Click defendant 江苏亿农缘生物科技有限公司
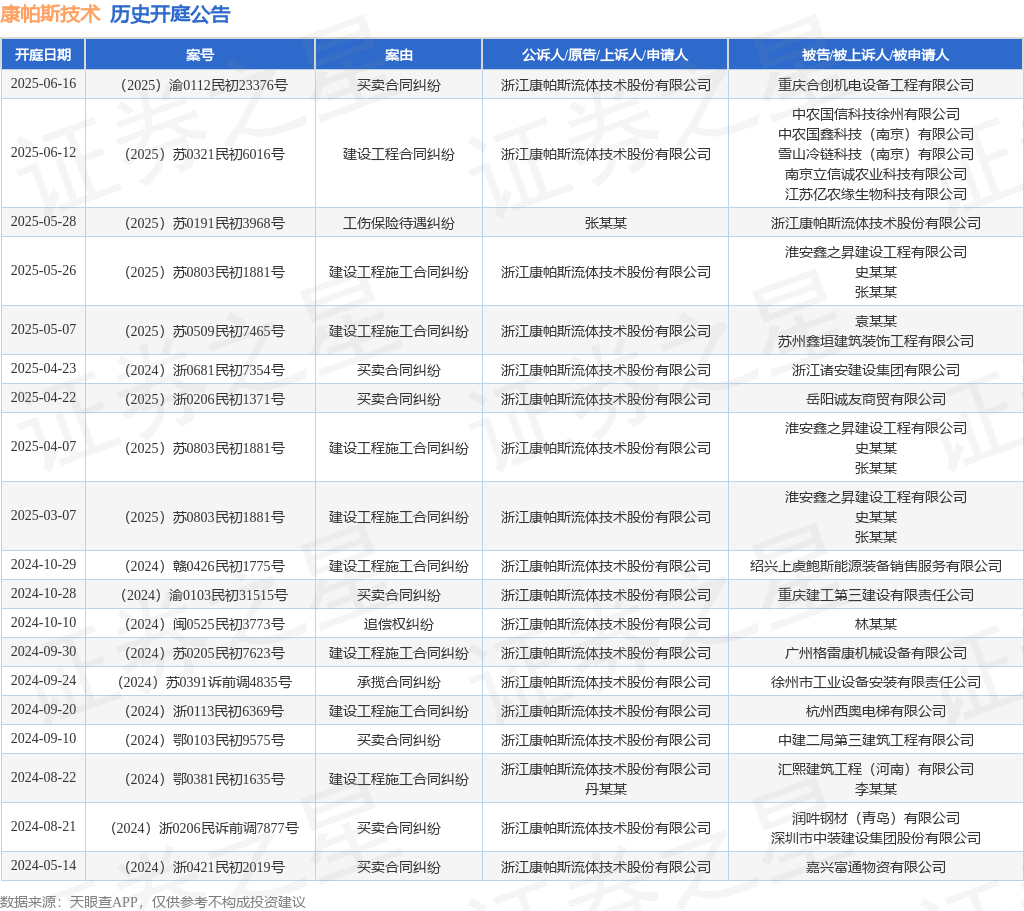 click(x=876, y=194)
